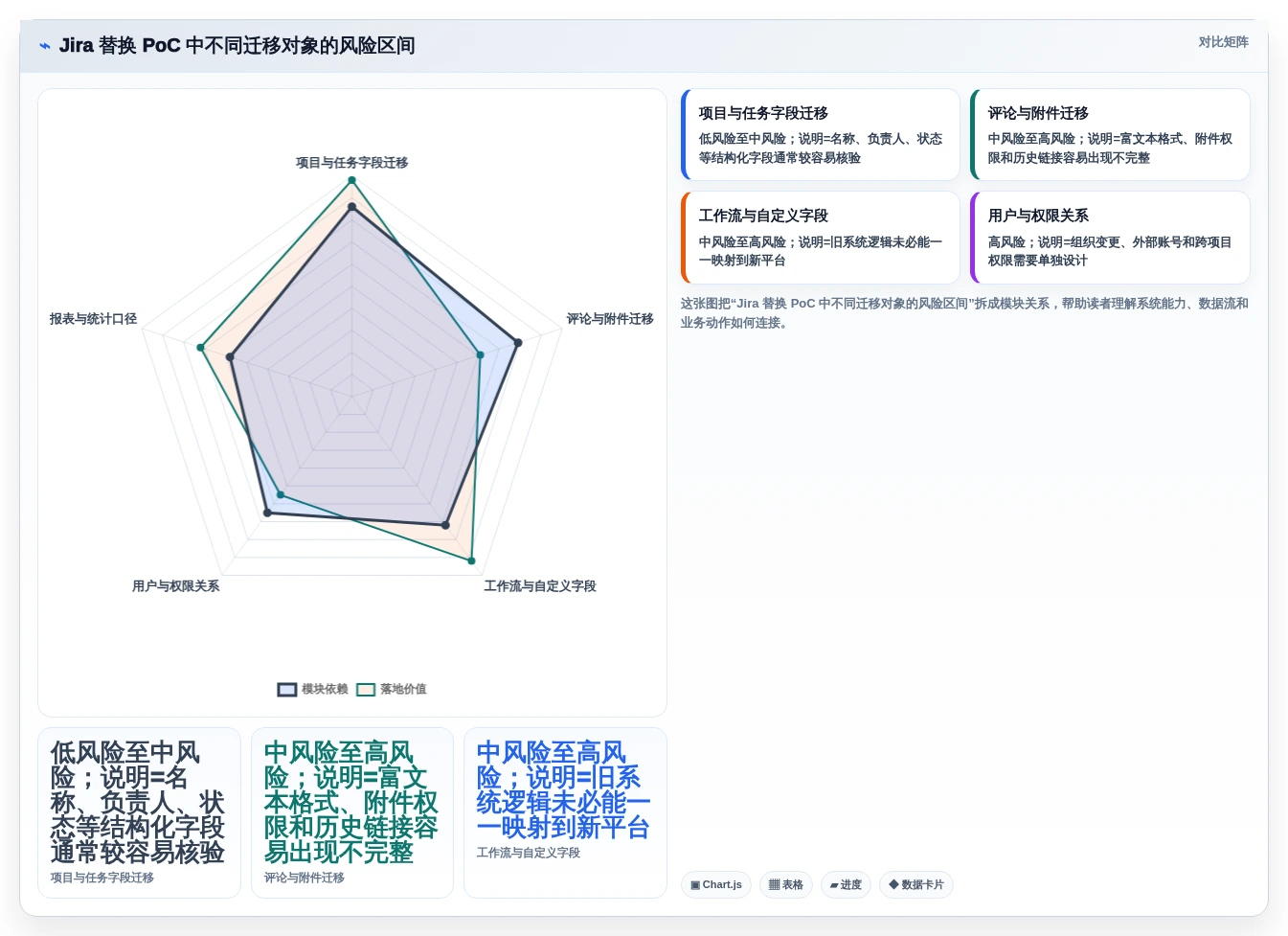
Task: Open the 项目与任务字段迁移 risk card
Action: click(820, 134)
